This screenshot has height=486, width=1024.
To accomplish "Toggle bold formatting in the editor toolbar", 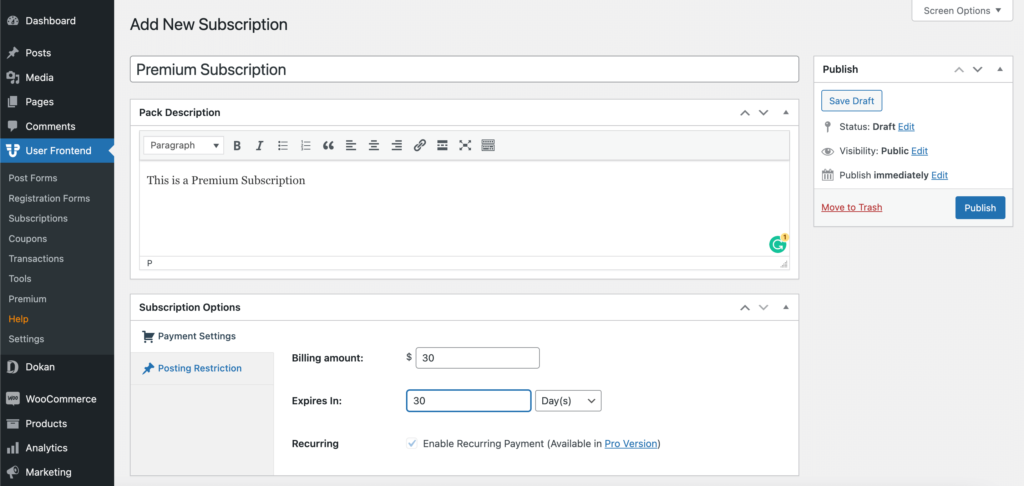I will pyautogui.click(x=237, y=146).
